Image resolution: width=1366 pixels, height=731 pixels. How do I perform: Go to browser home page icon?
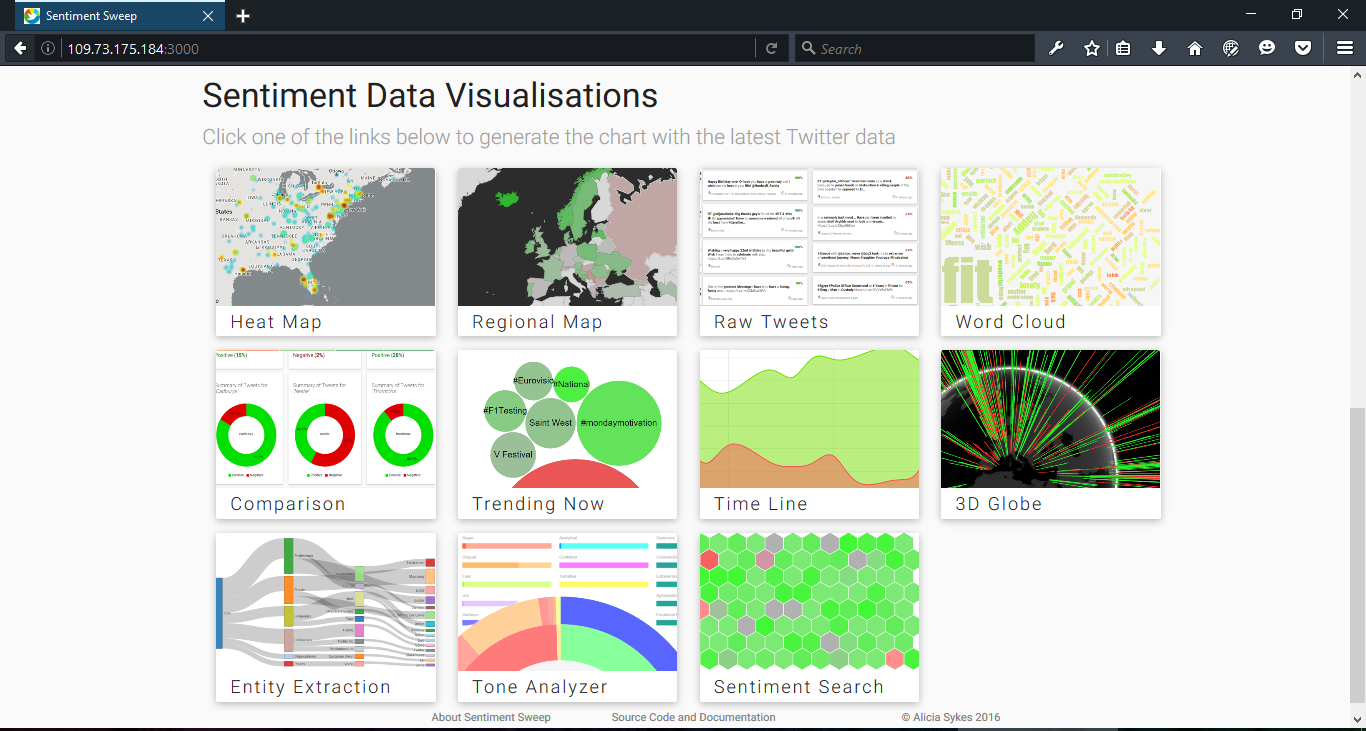point(1195,48)
